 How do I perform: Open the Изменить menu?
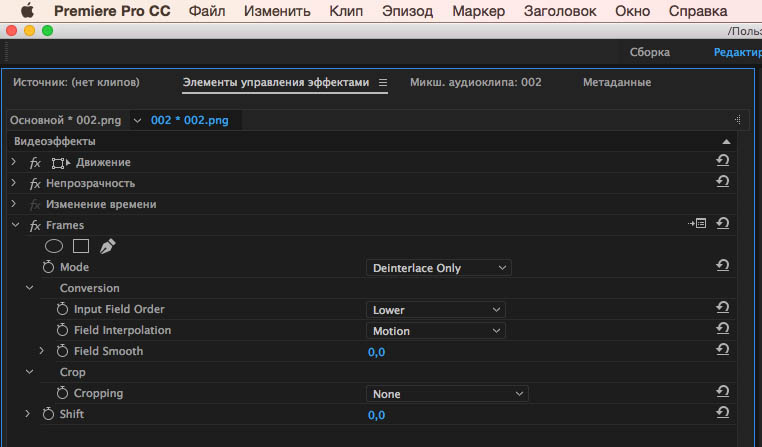tap(277, 11)
